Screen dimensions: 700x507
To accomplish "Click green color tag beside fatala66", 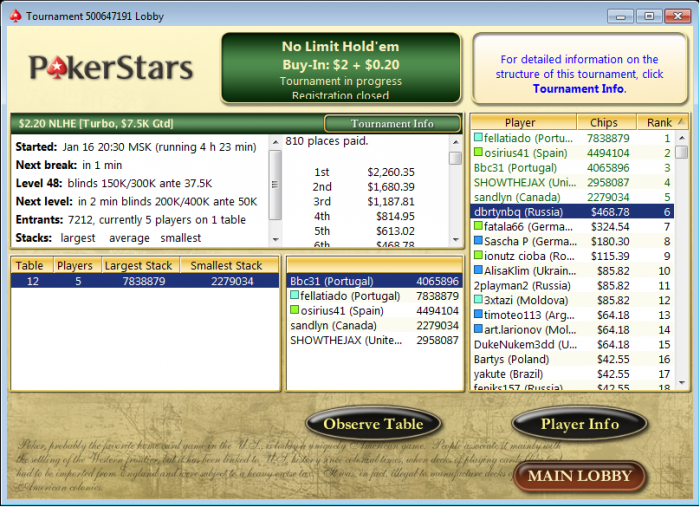I will 479,226.
